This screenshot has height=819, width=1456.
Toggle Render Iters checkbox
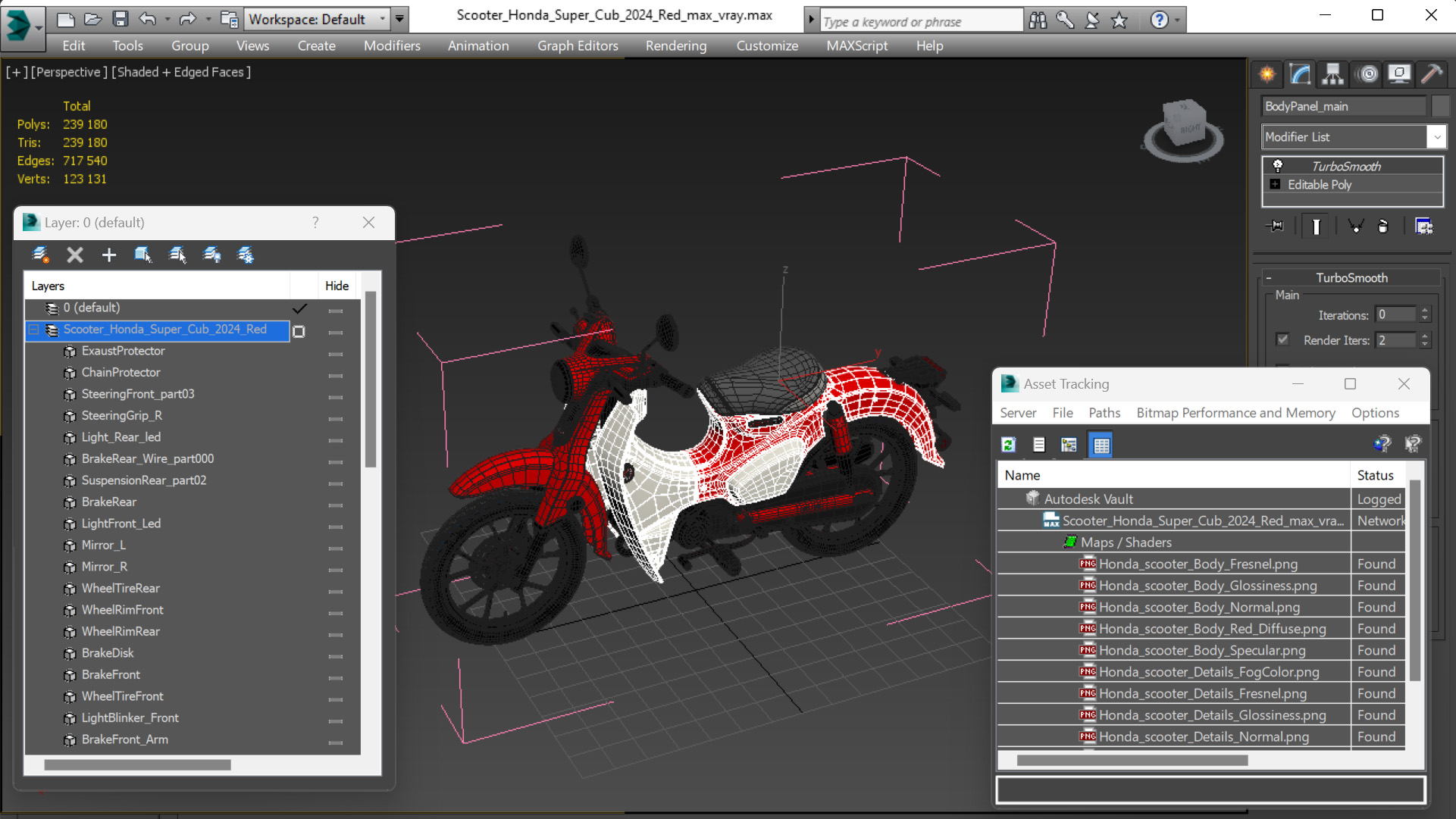pyautogui.click(x=1282, y=339)
